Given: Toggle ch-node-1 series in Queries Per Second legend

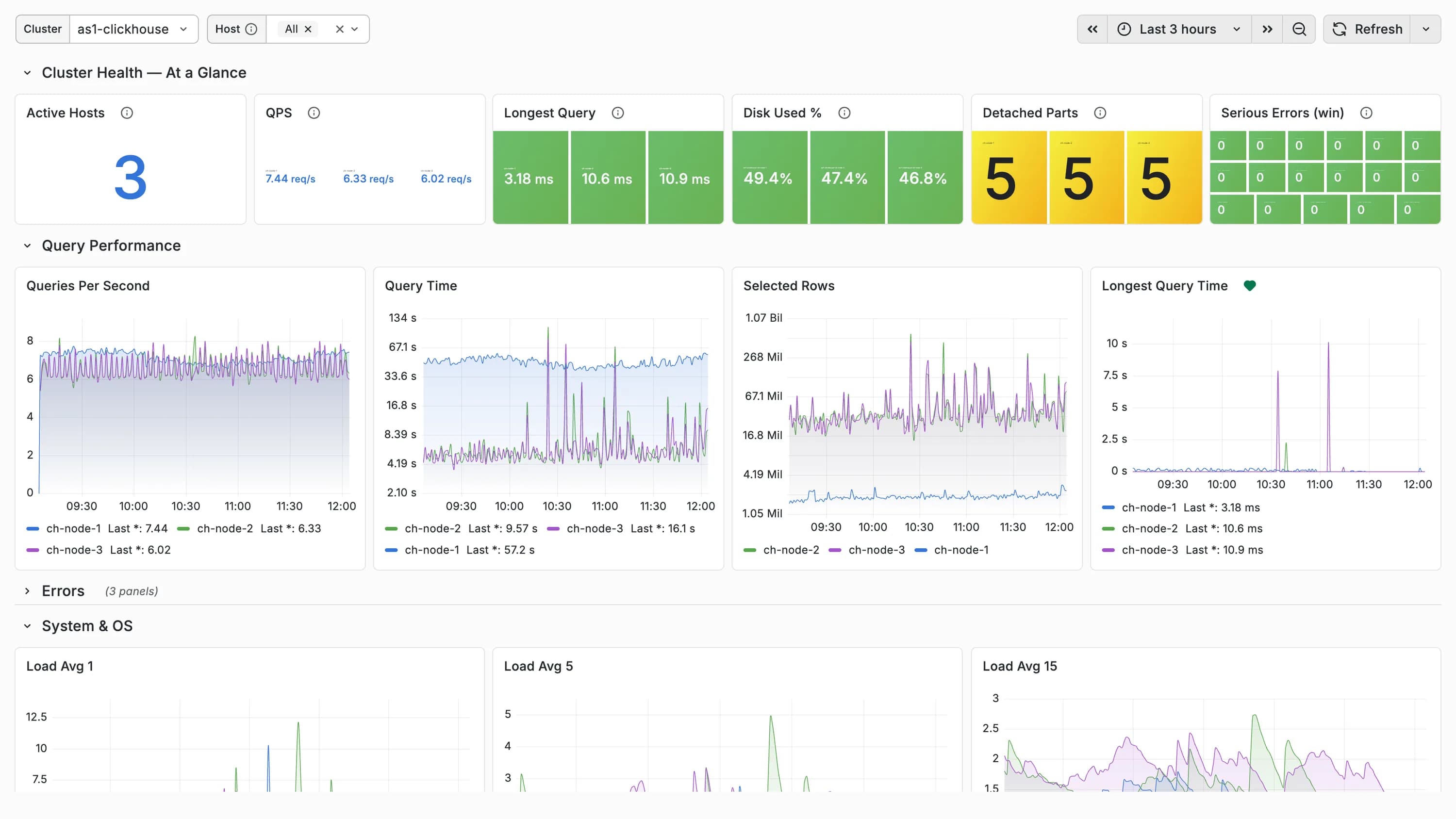Looking at the screenshot, I should coord(73,528).
